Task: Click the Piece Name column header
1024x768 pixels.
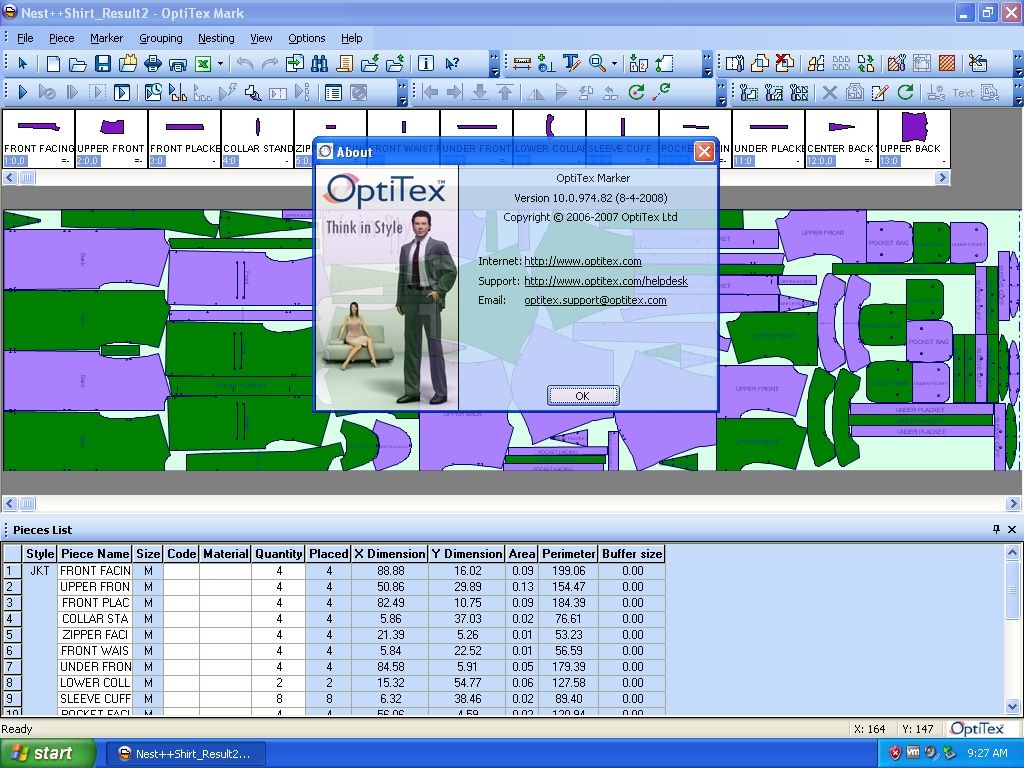Action: point(95,554)
